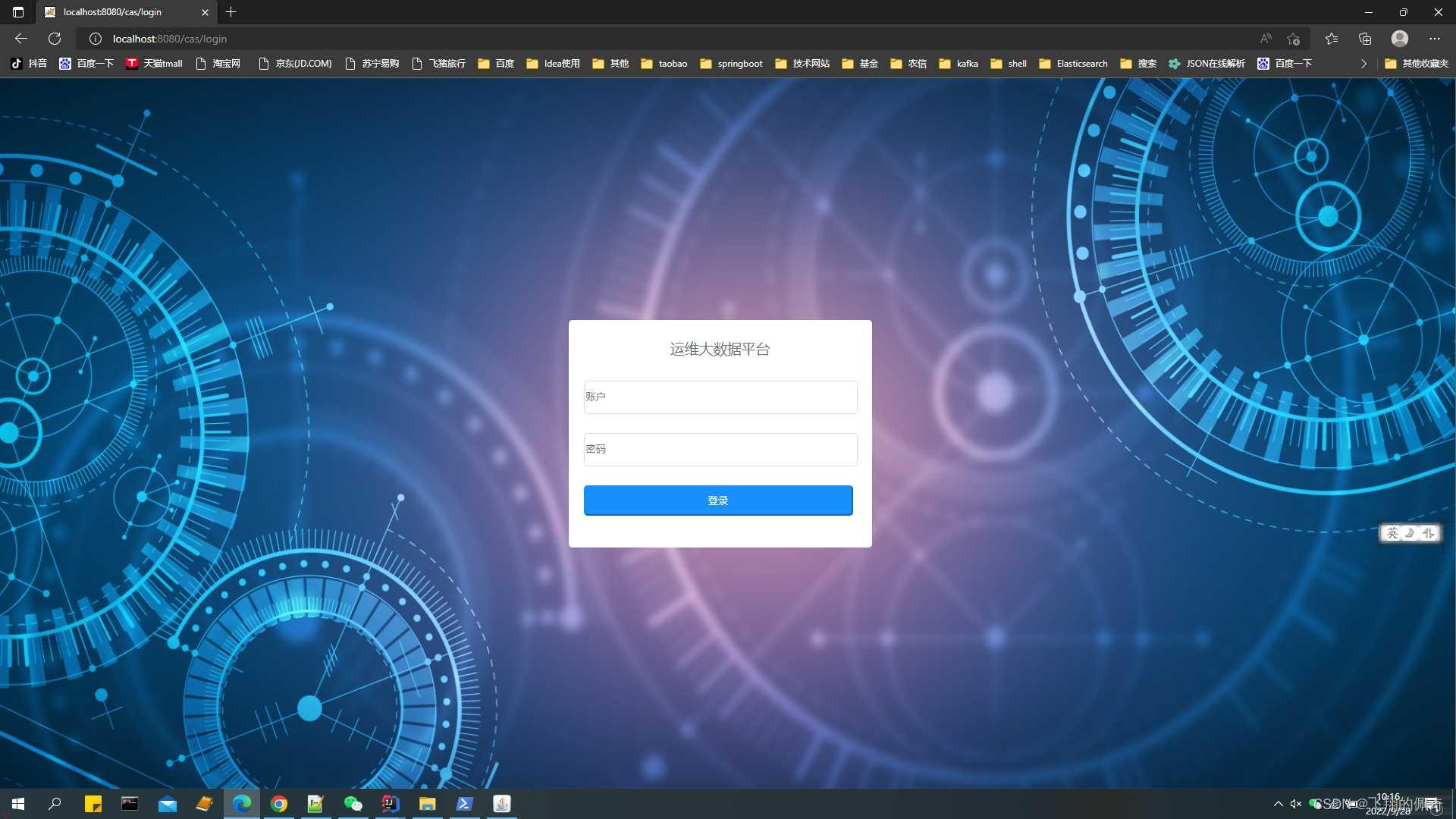Image resolution: width=1456 pixels, height=819 pixels.
Task: Expand the 技术网站 bookmark folder
Action: click(x=802, y=64)
